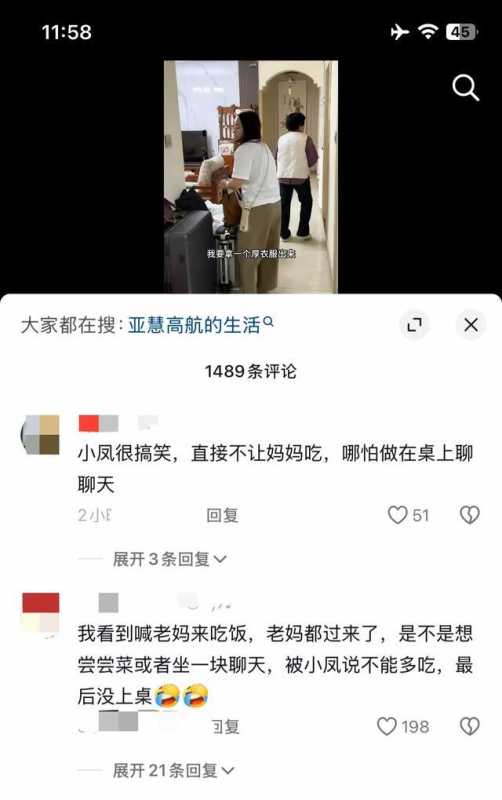Reply to the 小凤很搞笑 comment
This screenshot has height=800, width=502.
pos(222,515)
